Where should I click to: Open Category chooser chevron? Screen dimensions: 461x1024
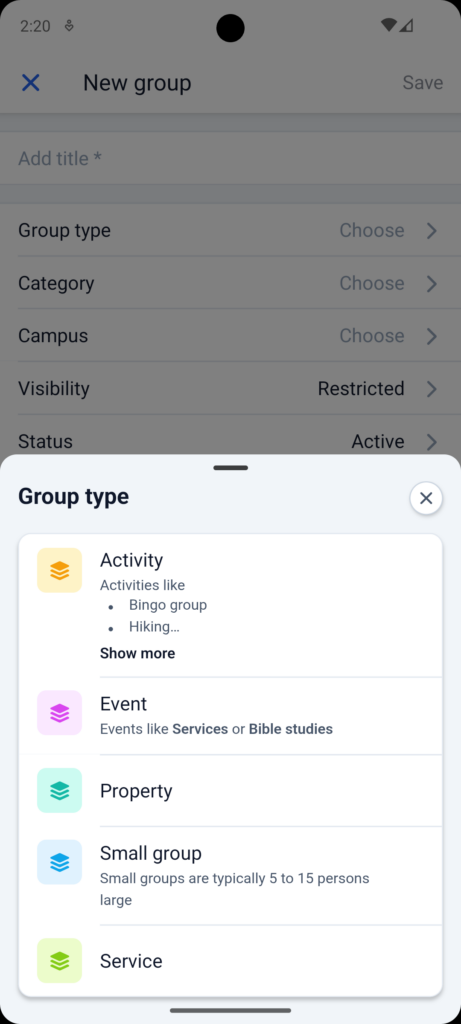click(432, 283)
